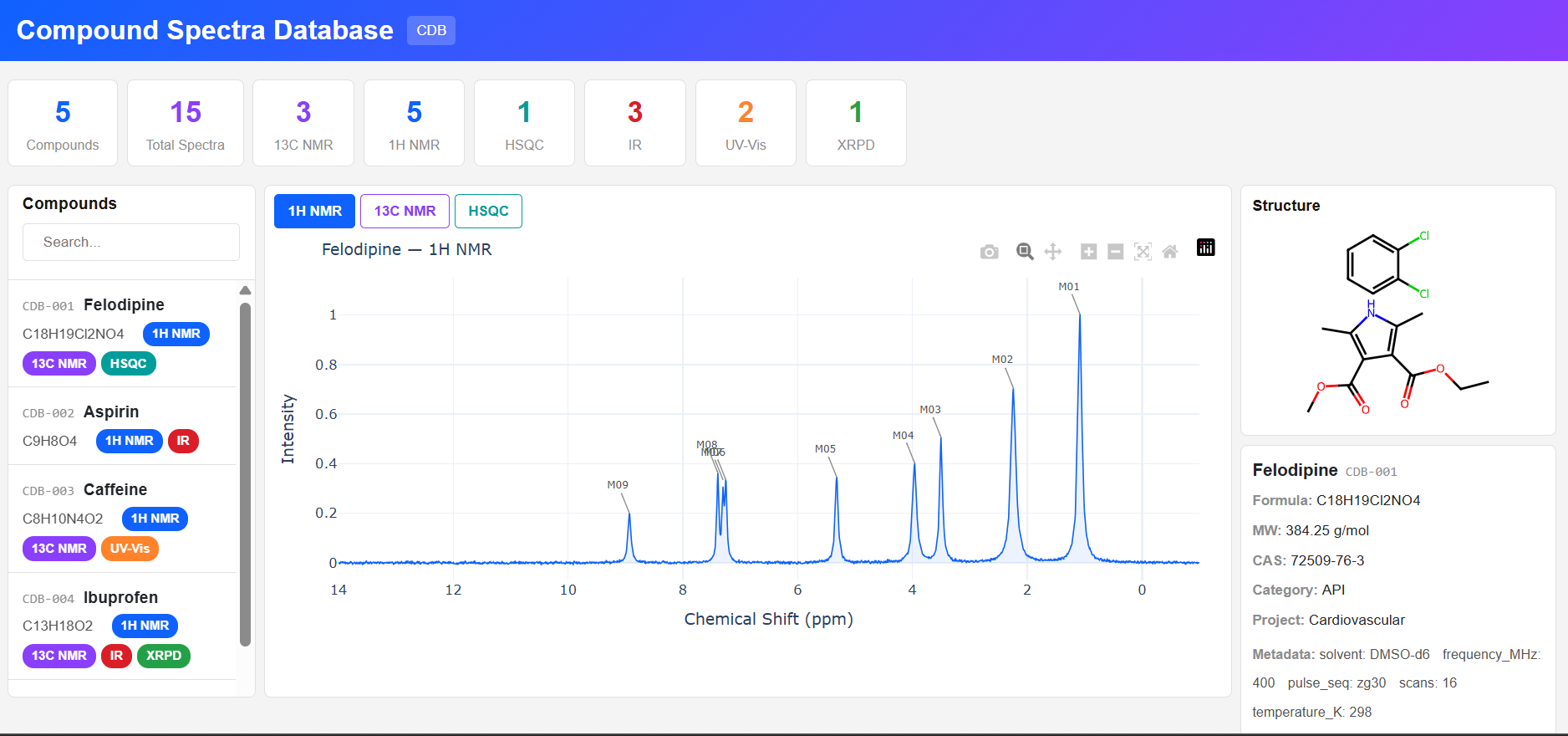Select Aspirin in the compounds list
1568x736 pixels.
coord(111,411)
